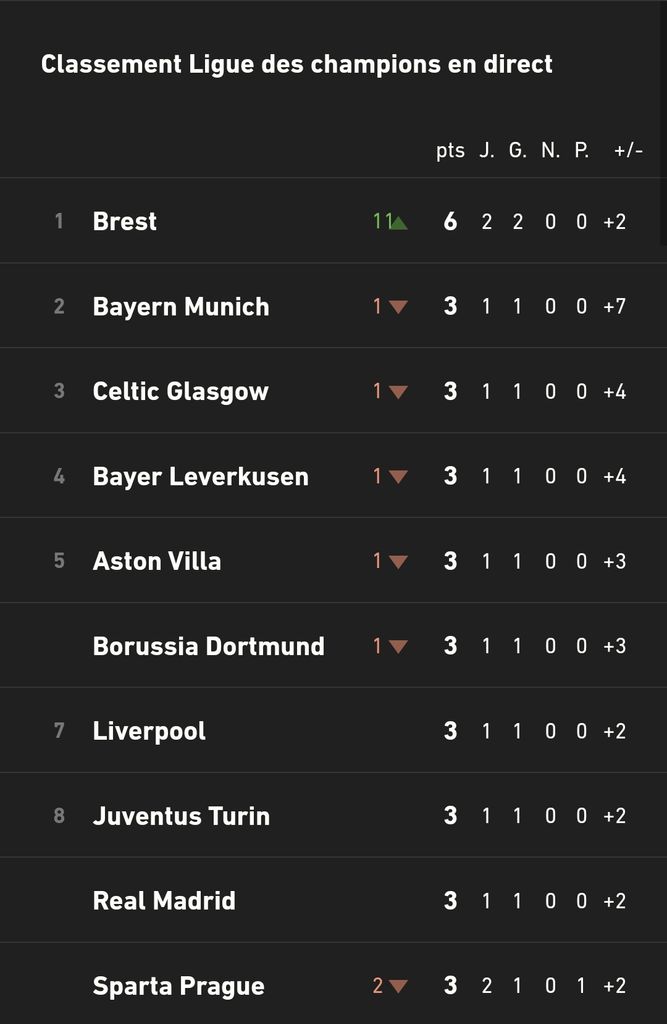Click the 'N.' draws column header
Image resolution: width=667 pixels, height=1024 pixels.
[550, 151]
